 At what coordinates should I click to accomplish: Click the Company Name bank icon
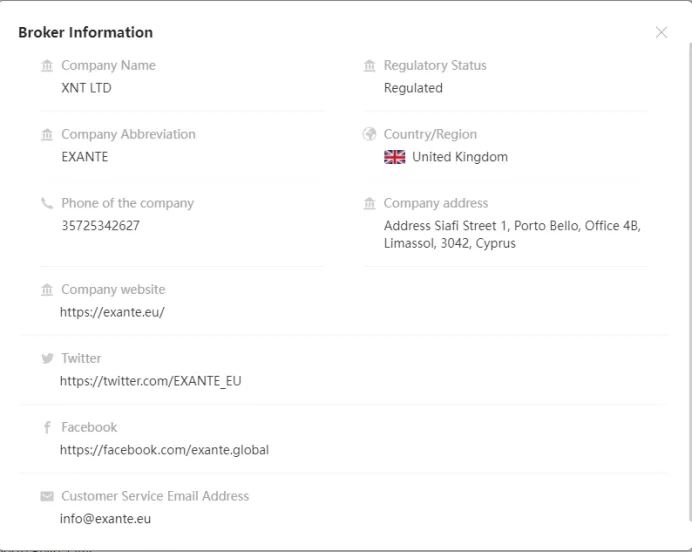click(x=47, y=66)
